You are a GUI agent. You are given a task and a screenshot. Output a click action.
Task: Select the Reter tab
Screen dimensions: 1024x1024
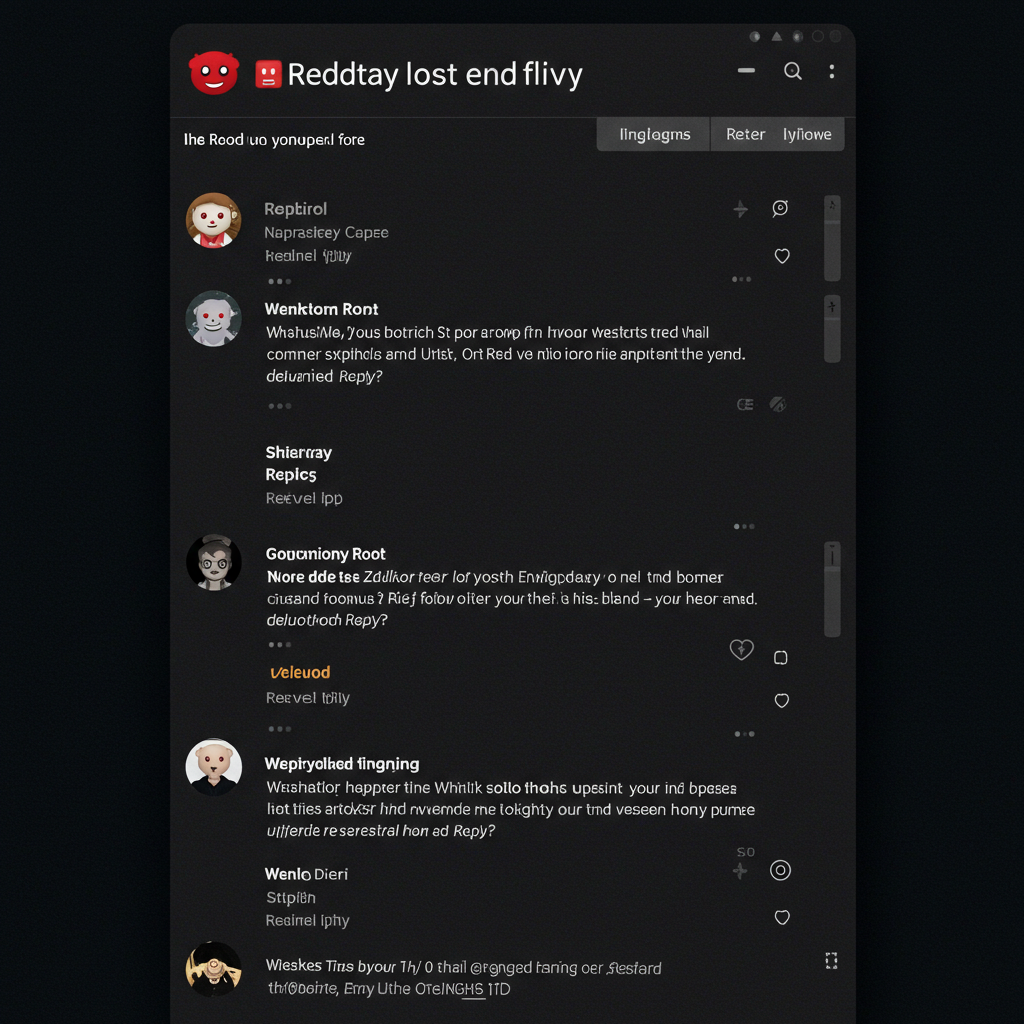coord(745,135)
